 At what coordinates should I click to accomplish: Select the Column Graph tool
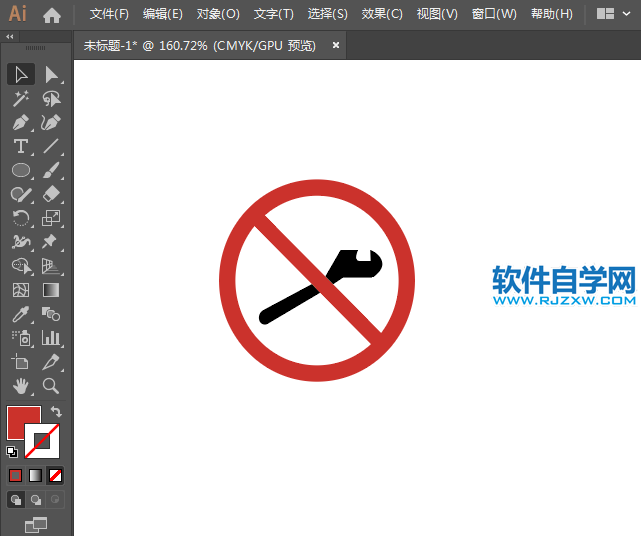click(x=51, y=338)
